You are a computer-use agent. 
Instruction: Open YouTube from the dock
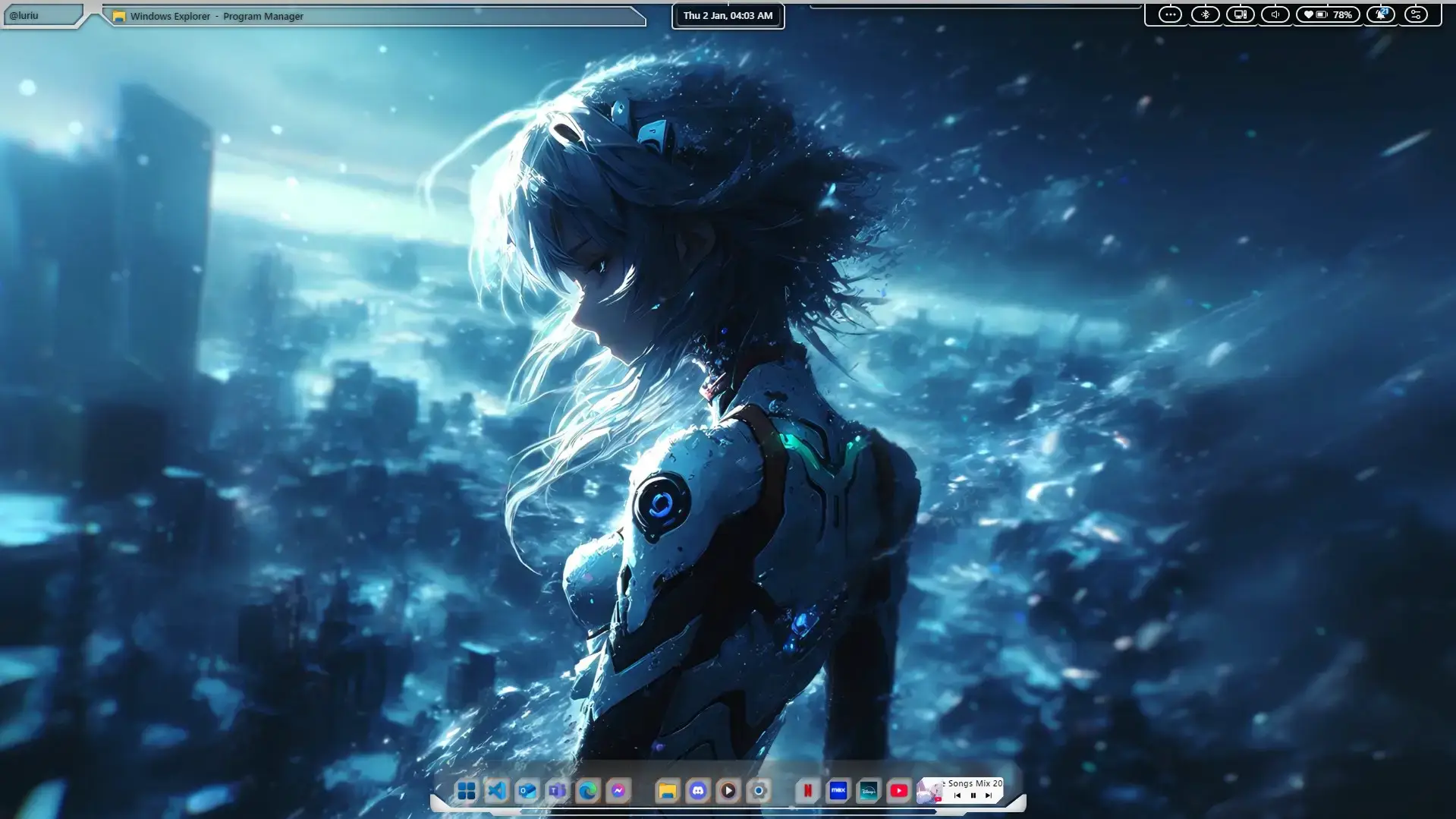pyautogui.click(x=899, y=791)
